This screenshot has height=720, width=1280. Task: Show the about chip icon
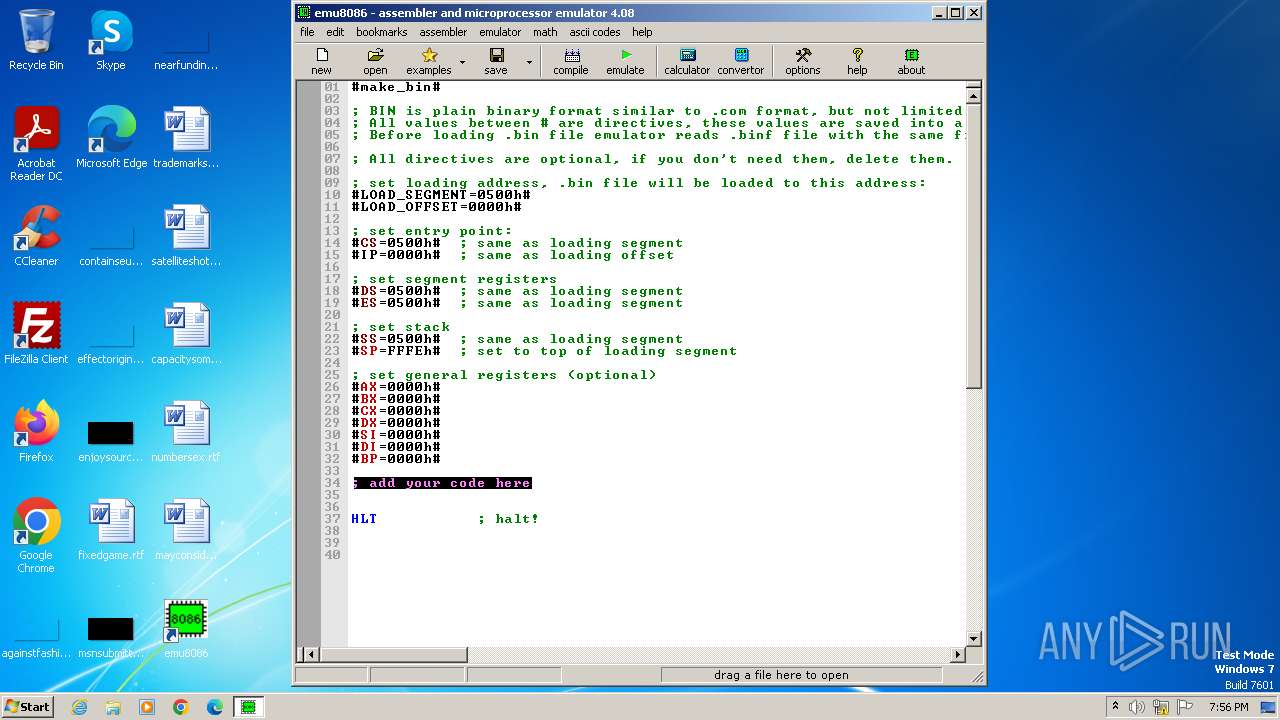click(911, 61)
